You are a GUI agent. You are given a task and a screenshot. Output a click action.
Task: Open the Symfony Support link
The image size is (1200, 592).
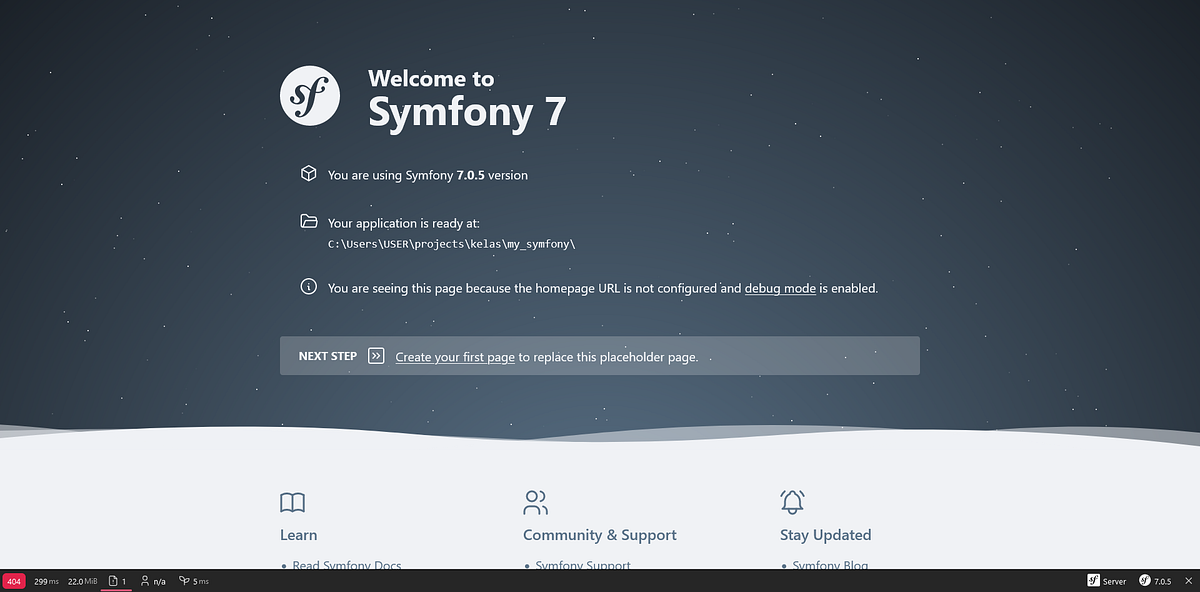click(x=585, y=565)
